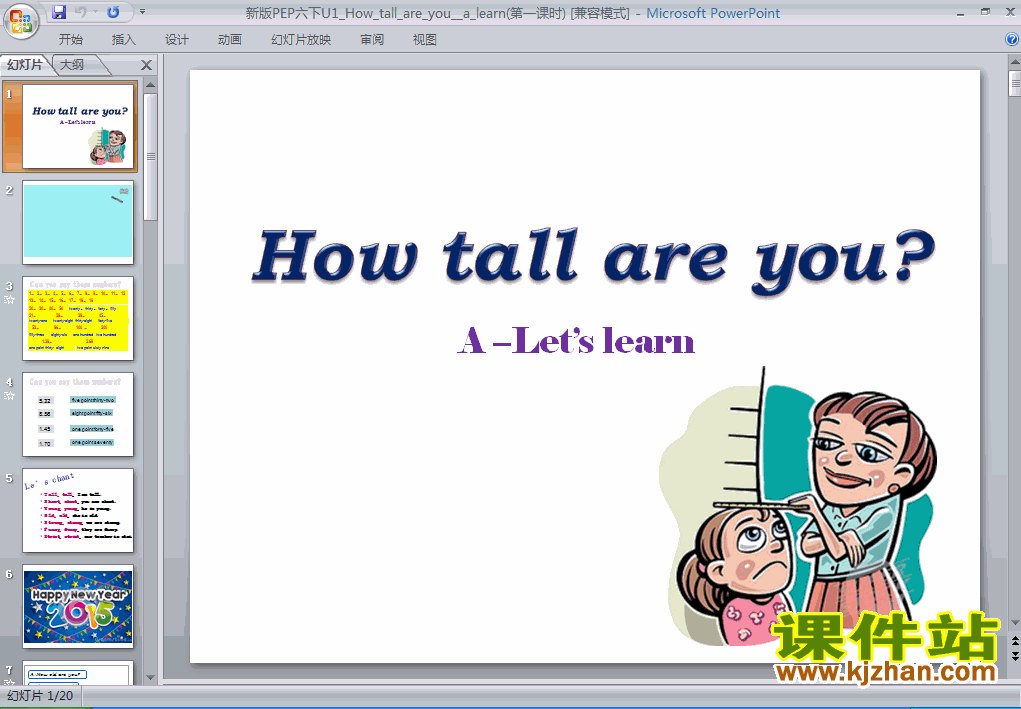
Task: Go to previous slide double-arrow button
Action: [1014, 642]
